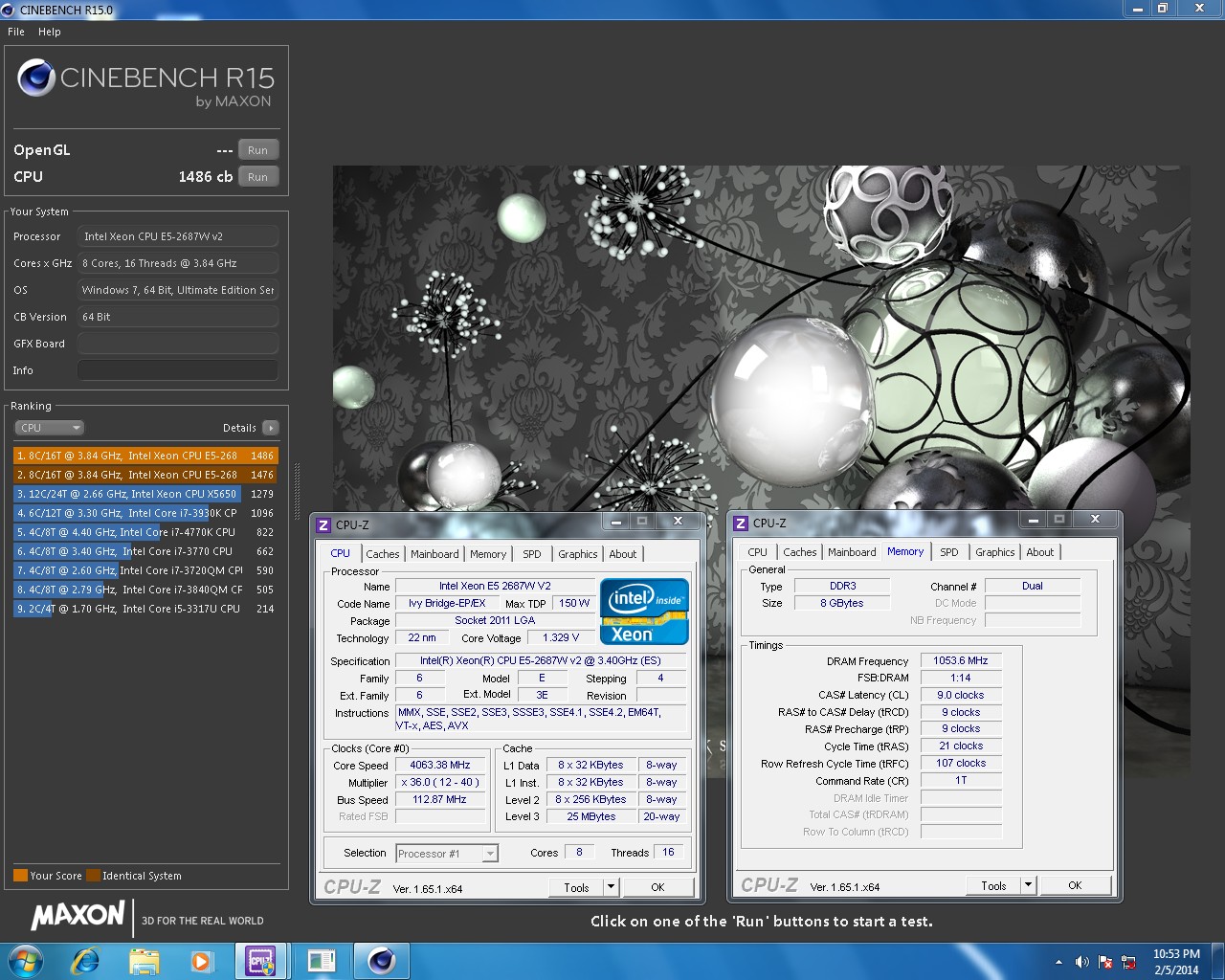Click the Intel Xeon inside logo
This screenshot has width=1225, height=980.
[x=644, y=612]
